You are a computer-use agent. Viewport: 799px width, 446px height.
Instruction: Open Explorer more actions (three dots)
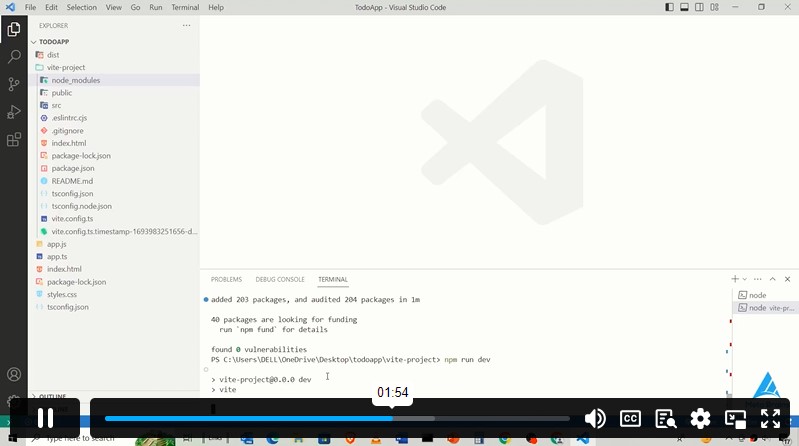tap(187, 25)
